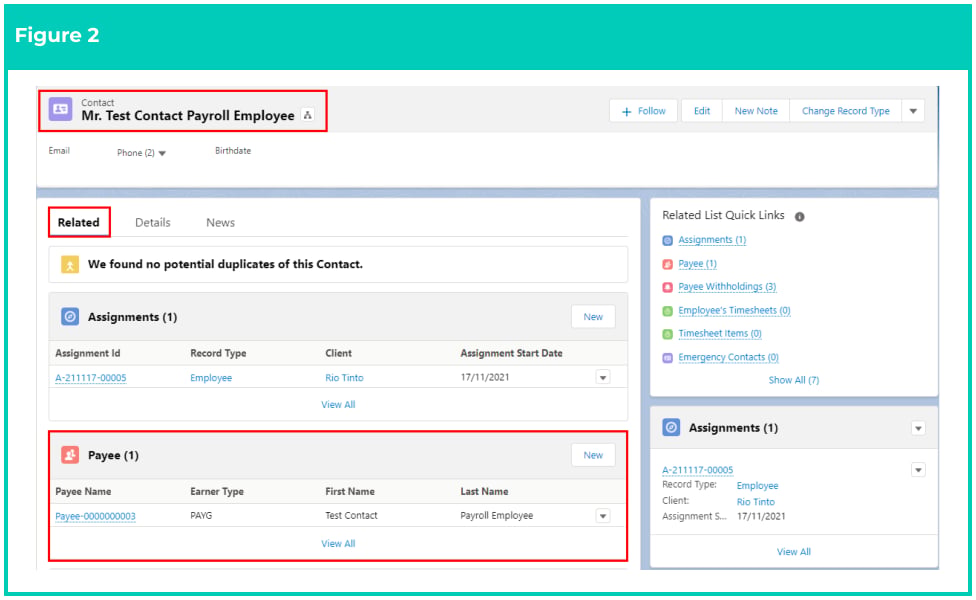Screen dimensions: 976x600
Task: Switch to the Related tab
Action: point(78,222)
